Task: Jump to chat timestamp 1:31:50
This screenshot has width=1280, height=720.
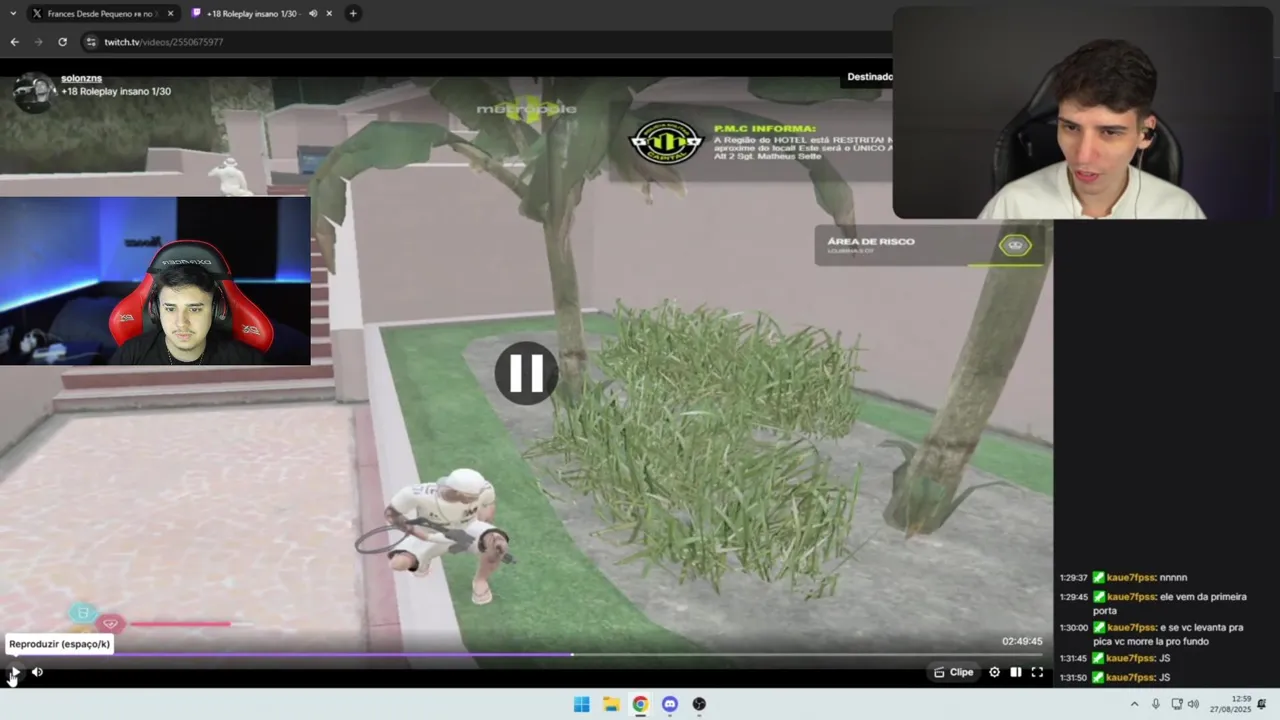Action: pyautogui.click(x=1073, y=678)
